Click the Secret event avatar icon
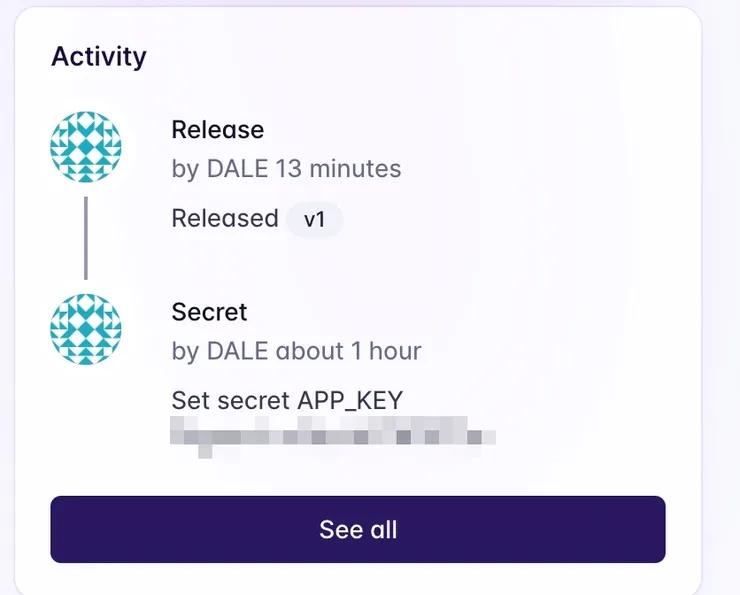This screenshot has height=595, width=740. coord(86,329)
